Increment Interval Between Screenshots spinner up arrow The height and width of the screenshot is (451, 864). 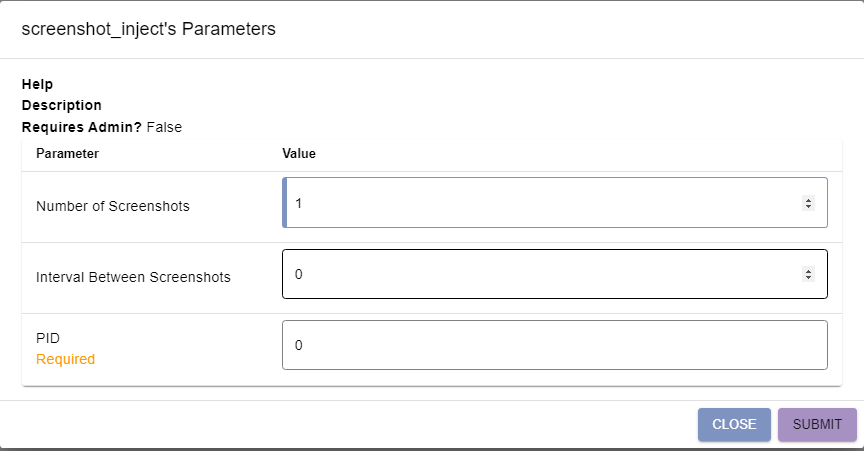808,271
